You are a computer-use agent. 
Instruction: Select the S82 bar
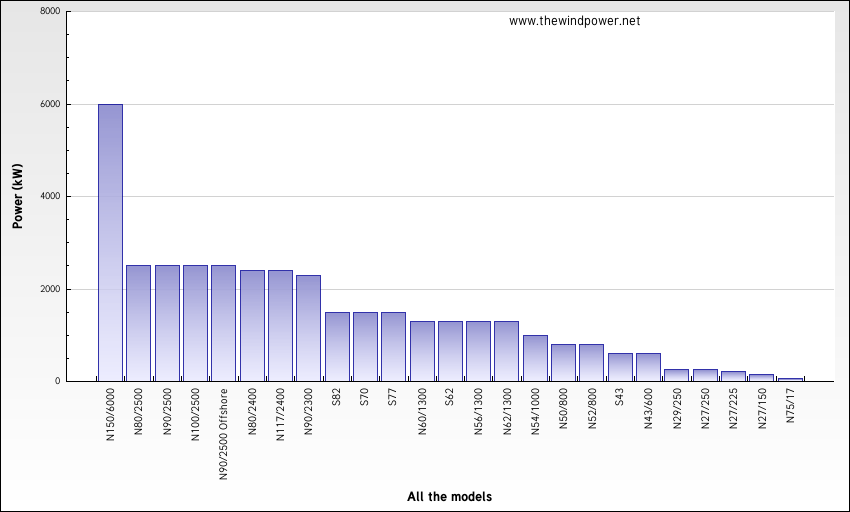[337, 347]
